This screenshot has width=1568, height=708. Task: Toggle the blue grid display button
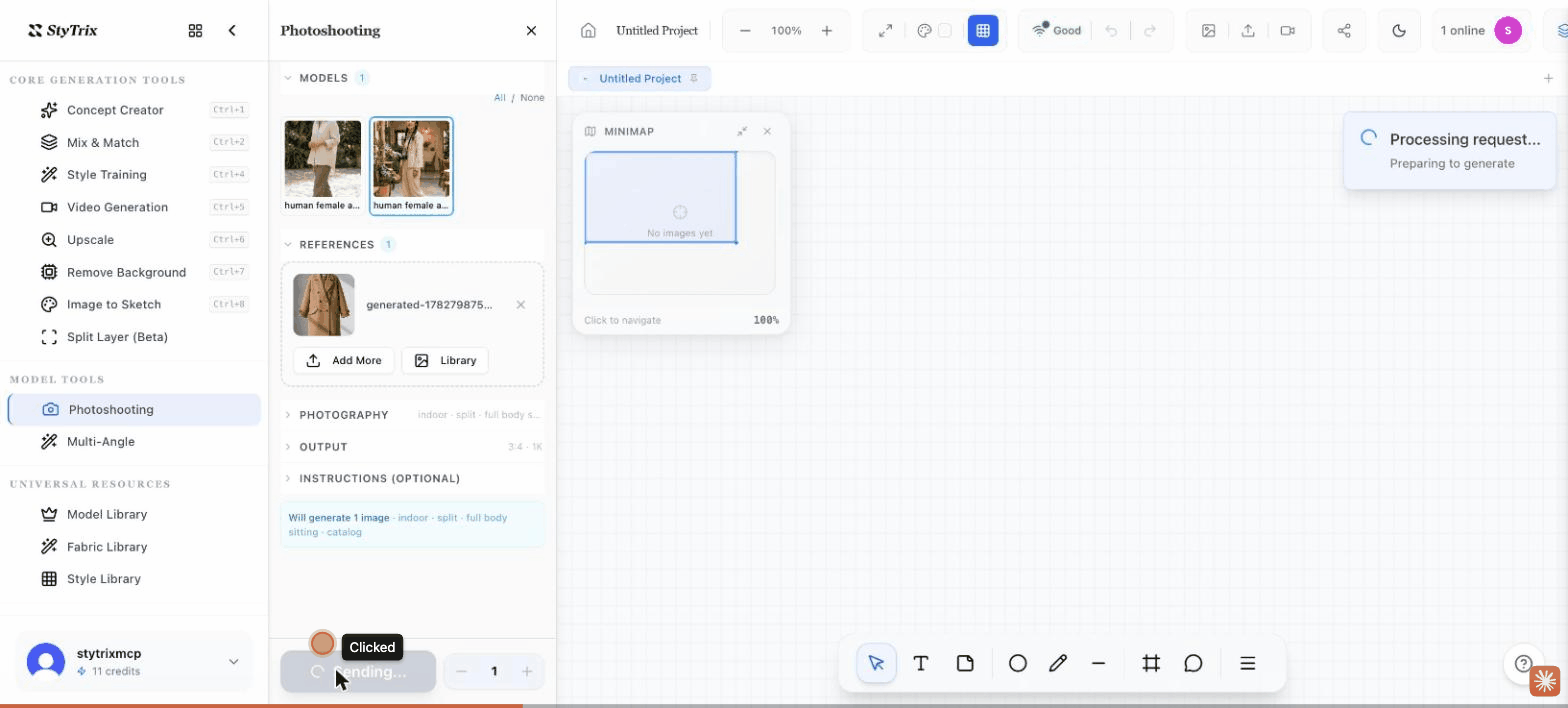pyautogui.click(x=983, y=30)
